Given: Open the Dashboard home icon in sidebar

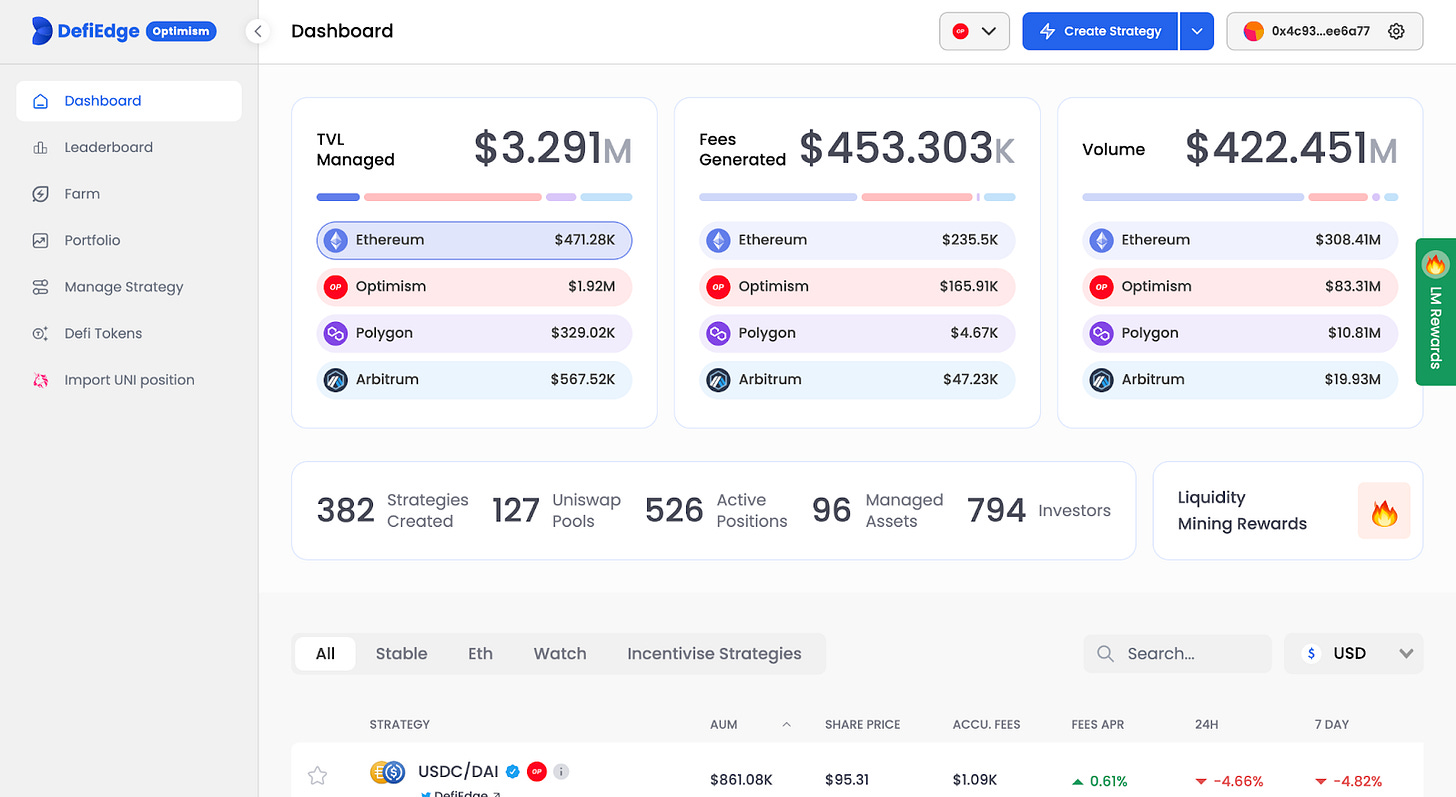Looking at the screenshot, I should [x=40, y=101].
